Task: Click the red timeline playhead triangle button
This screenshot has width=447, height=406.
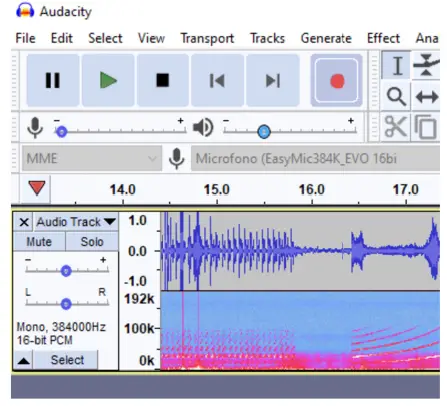Action: (36, 188)
